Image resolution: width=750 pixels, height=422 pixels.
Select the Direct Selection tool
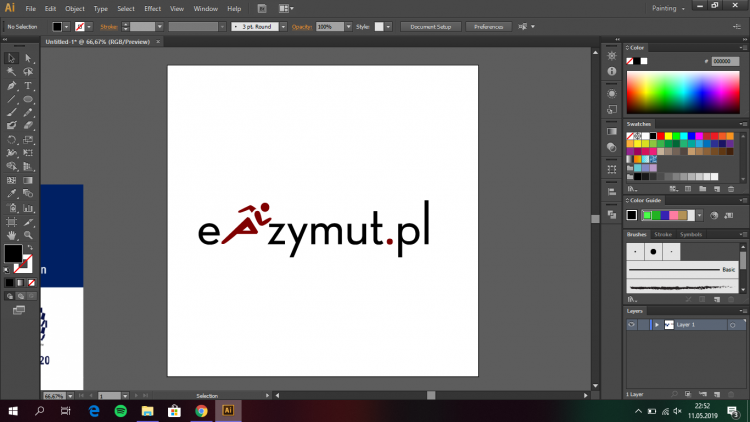point(28,58)
